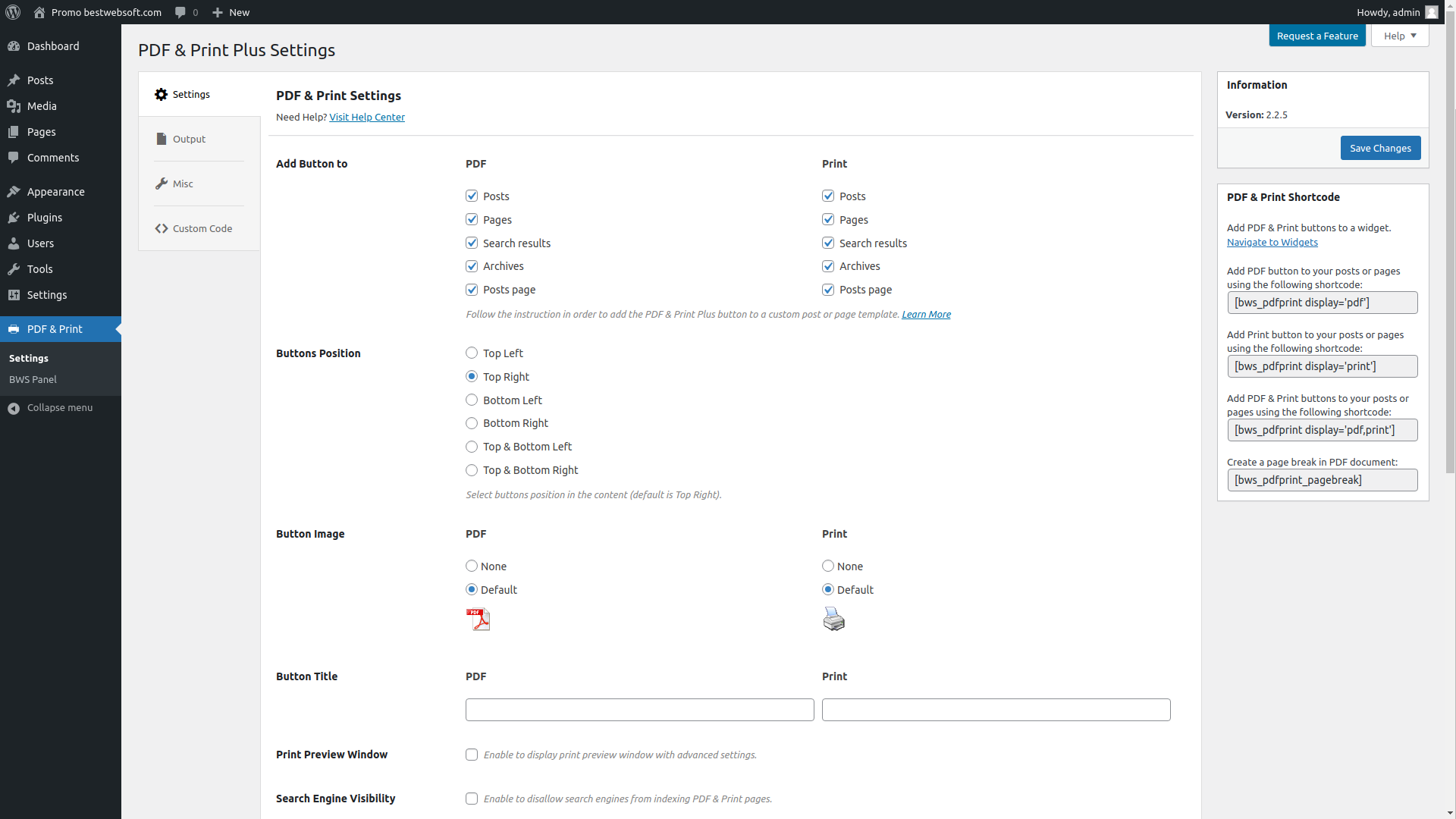Screen dimensions: 1456x819
Task: Open the New menu in admin bar
Action: 231,12
